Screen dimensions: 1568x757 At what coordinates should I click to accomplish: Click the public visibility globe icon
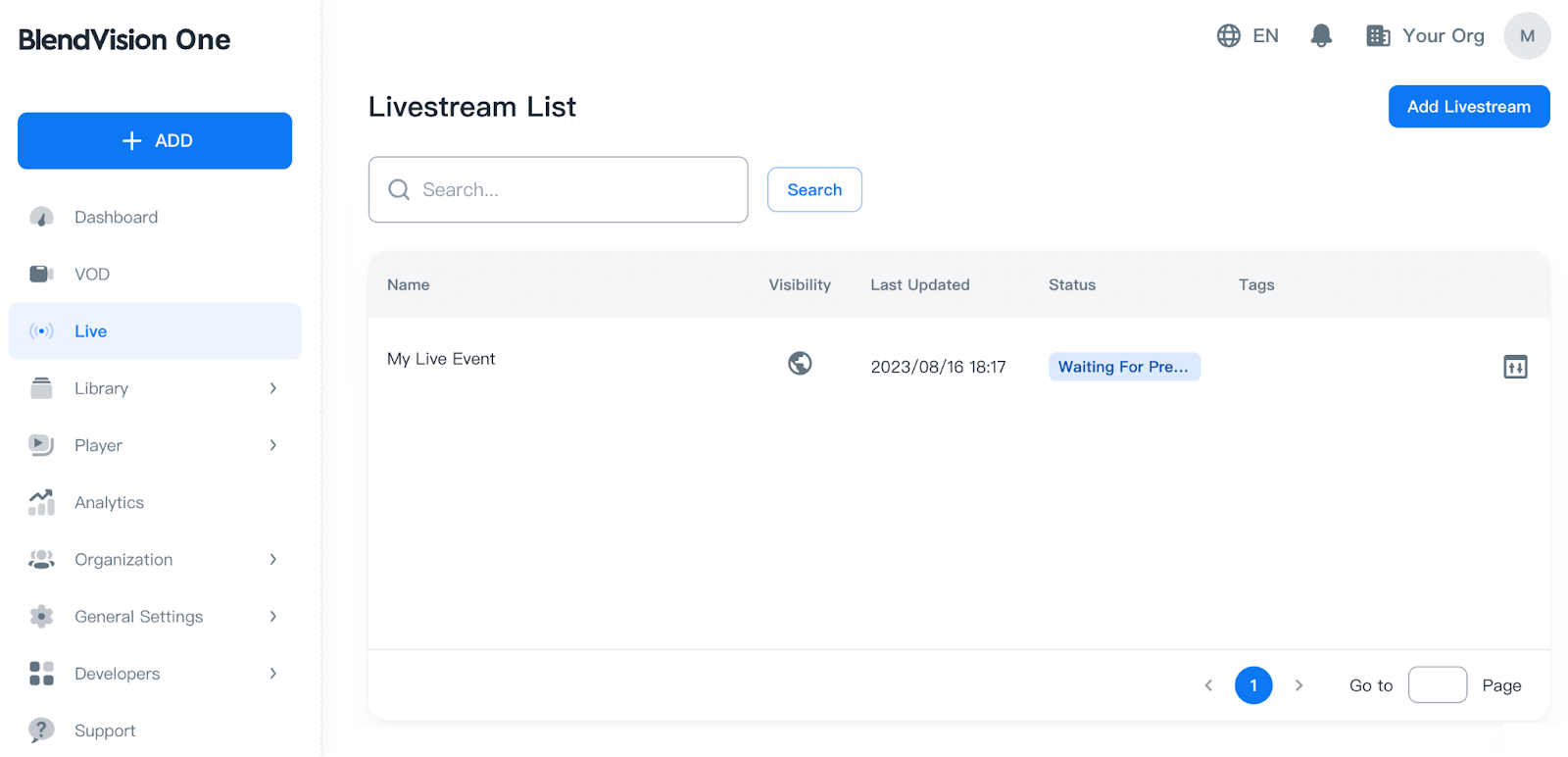coord(800,364)
